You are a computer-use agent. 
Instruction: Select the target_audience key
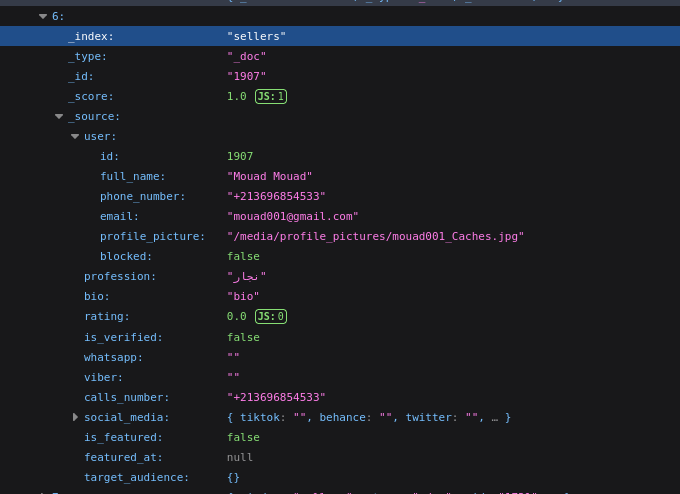[x=137, y=477]
